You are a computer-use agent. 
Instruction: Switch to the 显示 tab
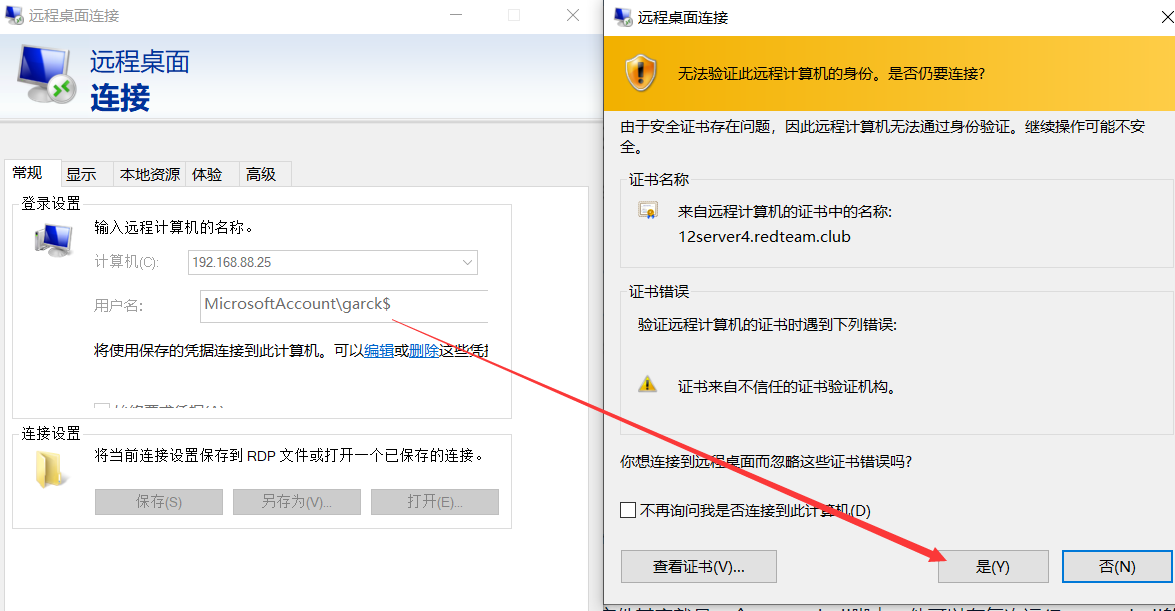tap(81, 174)
